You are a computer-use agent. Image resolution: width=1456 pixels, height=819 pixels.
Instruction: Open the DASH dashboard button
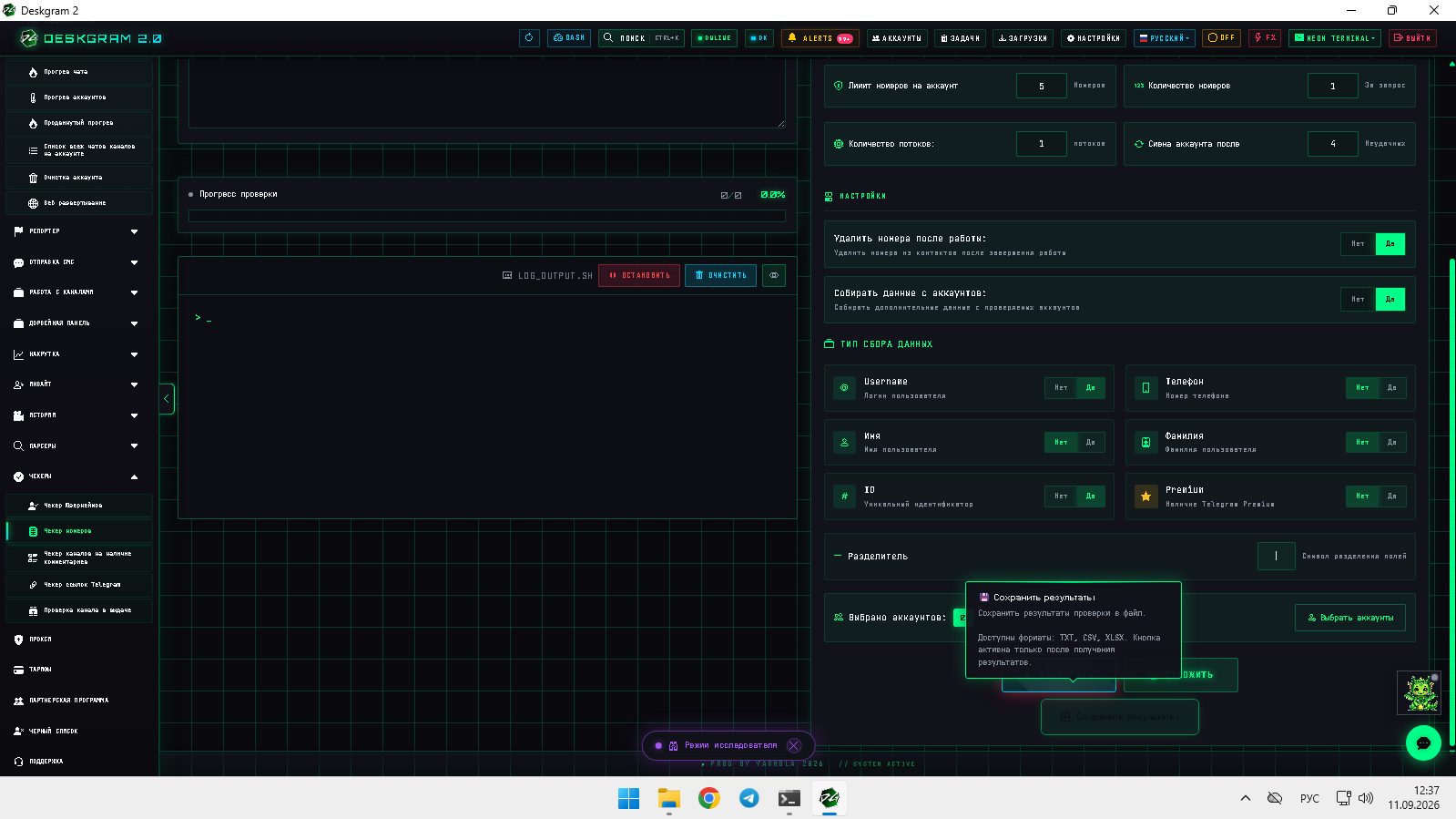[x=569, y=38]
